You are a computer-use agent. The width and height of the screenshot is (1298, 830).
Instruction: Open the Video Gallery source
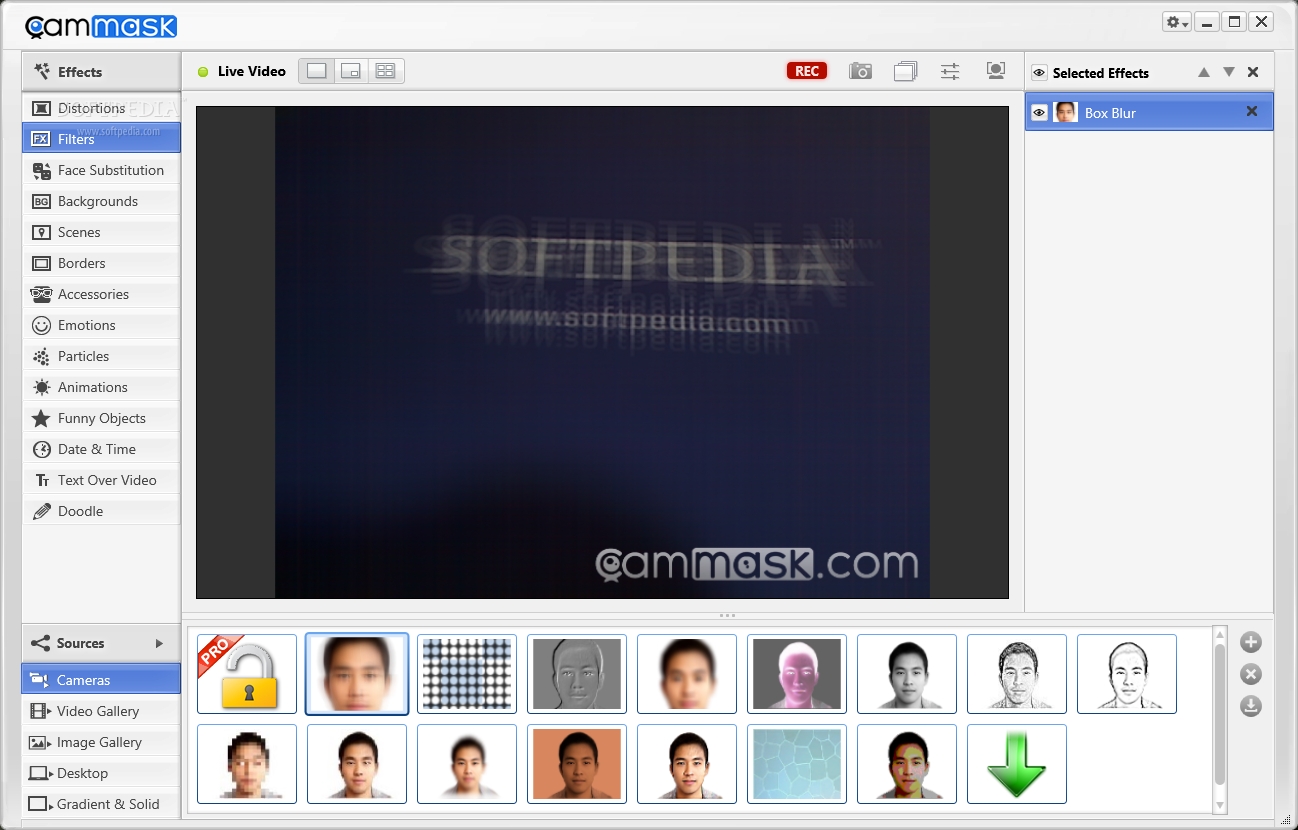pos(101,711)
